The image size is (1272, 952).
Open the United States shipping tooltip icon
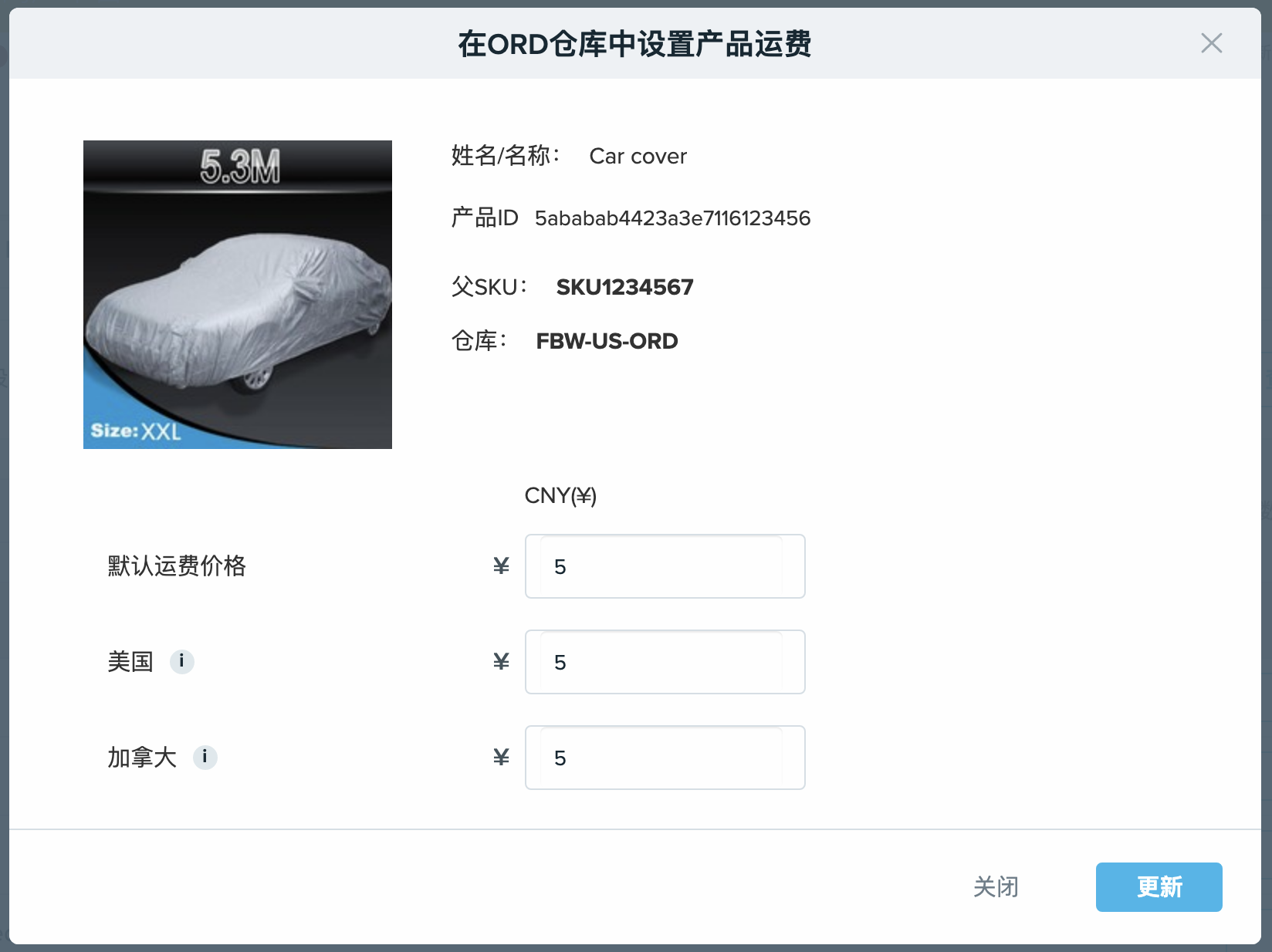click(x=182, y=661)
